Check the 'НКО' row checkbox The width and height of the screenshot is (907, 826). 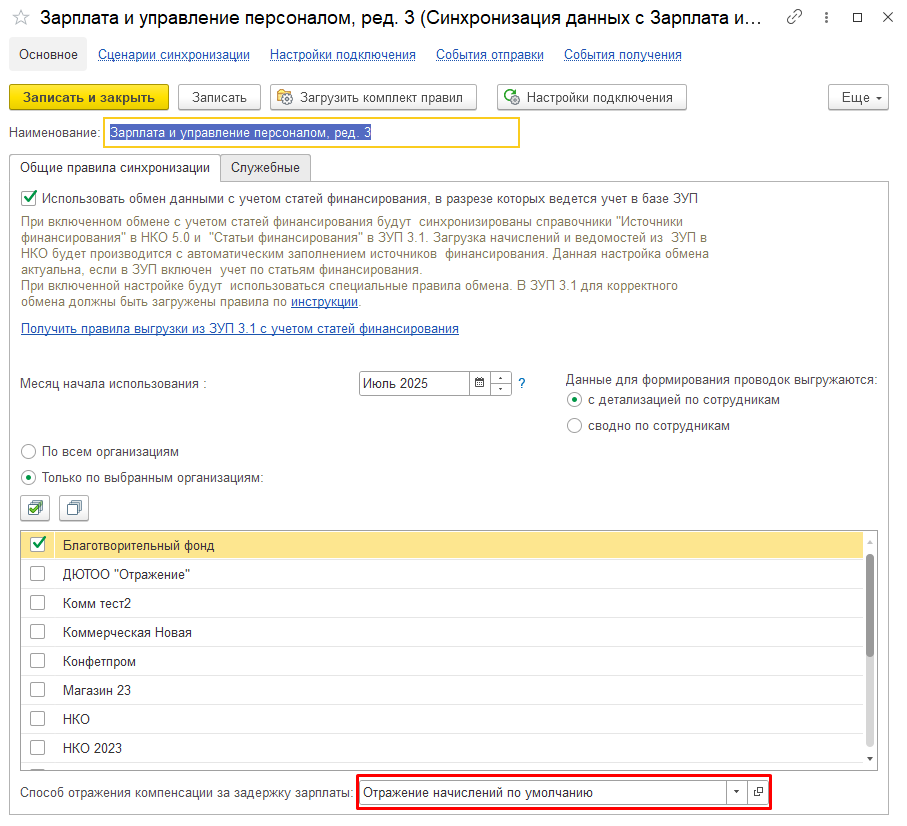pos(38,718)
